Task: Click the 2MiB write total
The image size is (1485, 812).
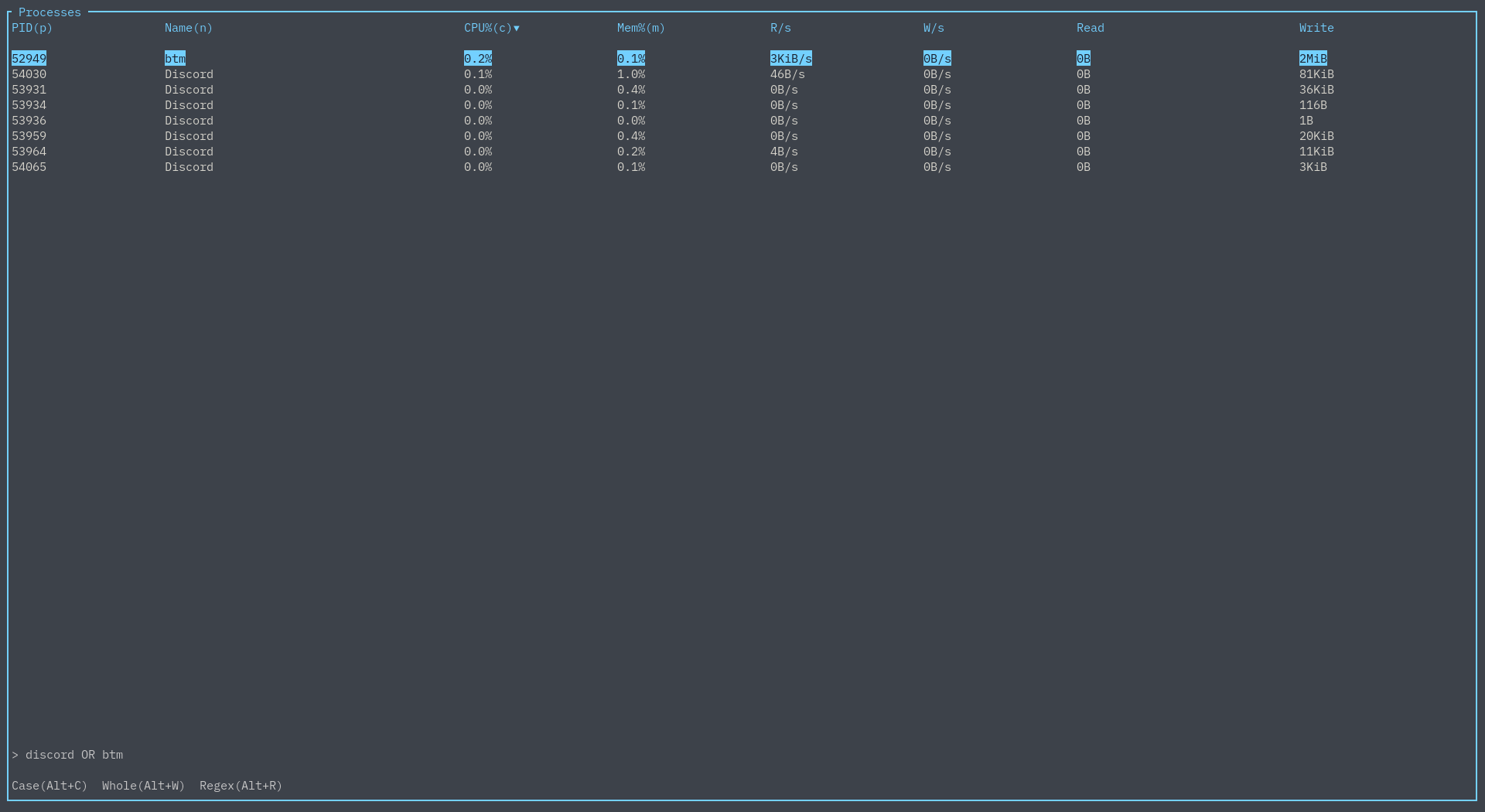Action: (1313, 59)
